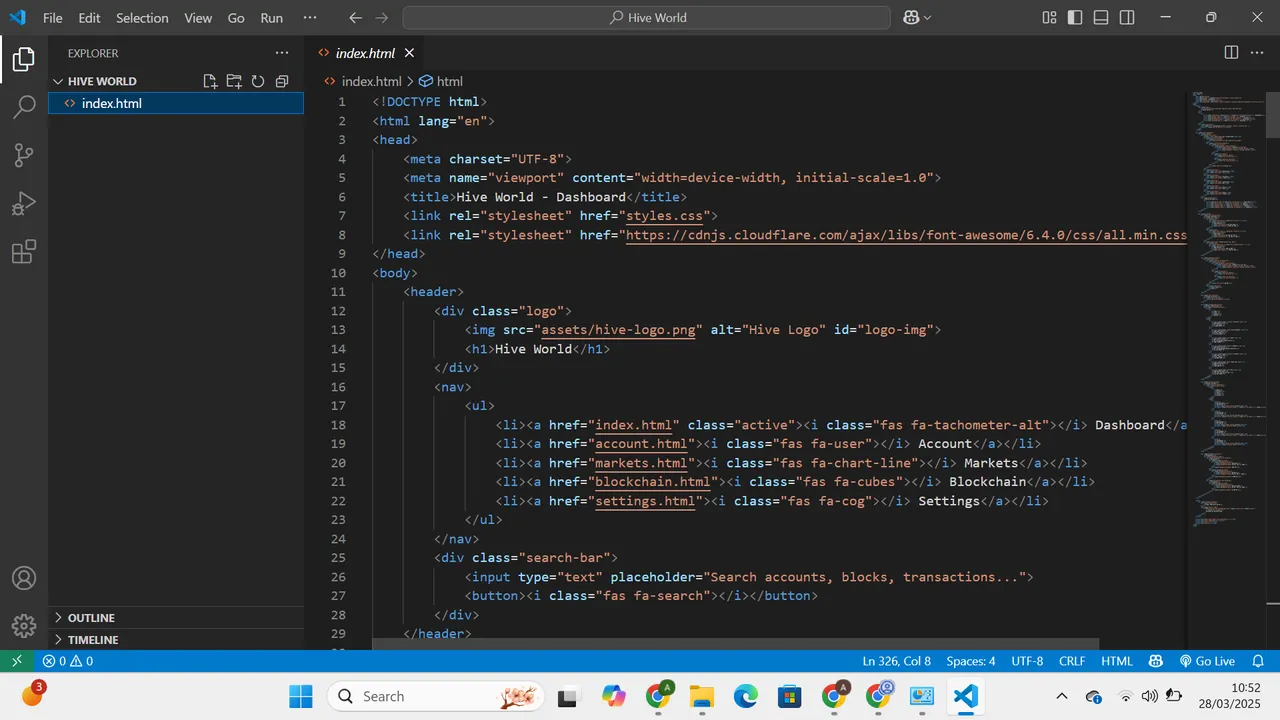Open the Copilot dropdown chevron
The width and height of the screenshot is (1280, 720).
(928, 18)
